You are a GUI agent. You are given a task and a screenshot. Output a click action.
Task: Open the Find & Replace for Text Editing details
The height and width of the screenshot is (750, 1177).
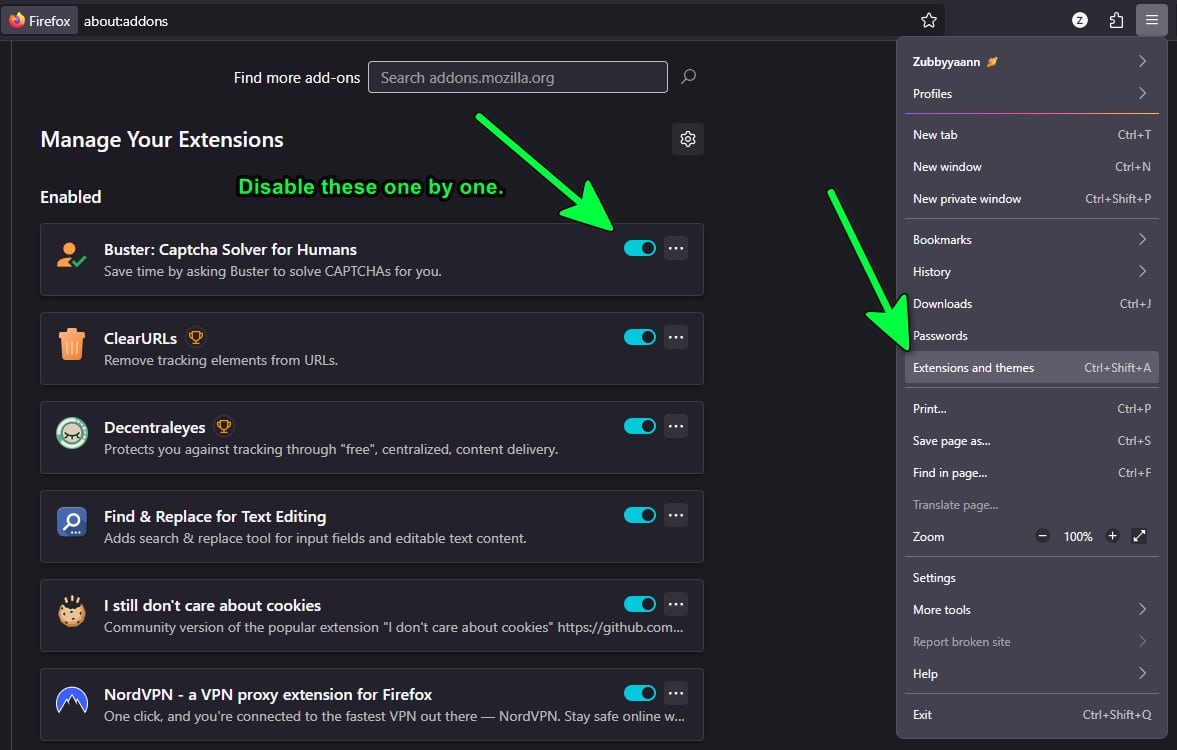(x=215, y=517)
